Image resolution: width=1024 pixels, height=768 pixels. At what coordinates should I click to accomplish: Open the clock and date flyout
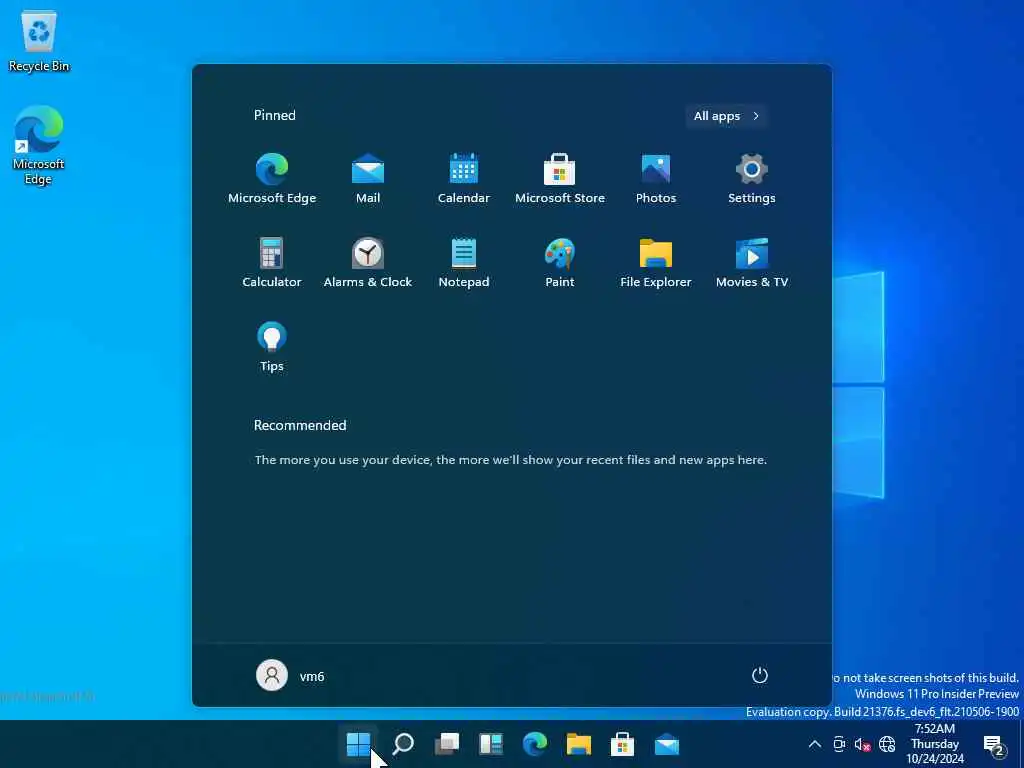(935, 744)
